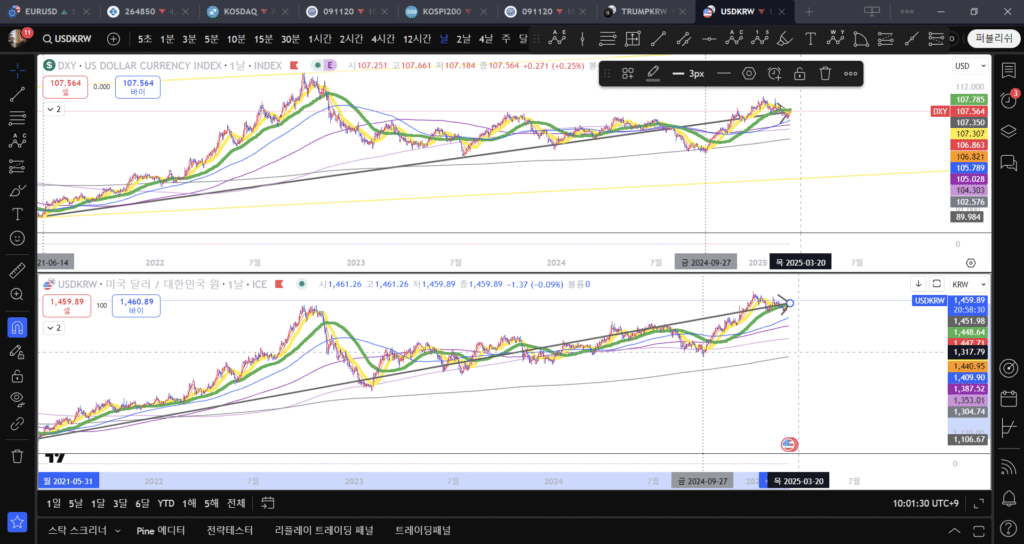1024x544 pixels.
Task: Open the chats panel on right sidebar
Action: tap(1008, 162)
